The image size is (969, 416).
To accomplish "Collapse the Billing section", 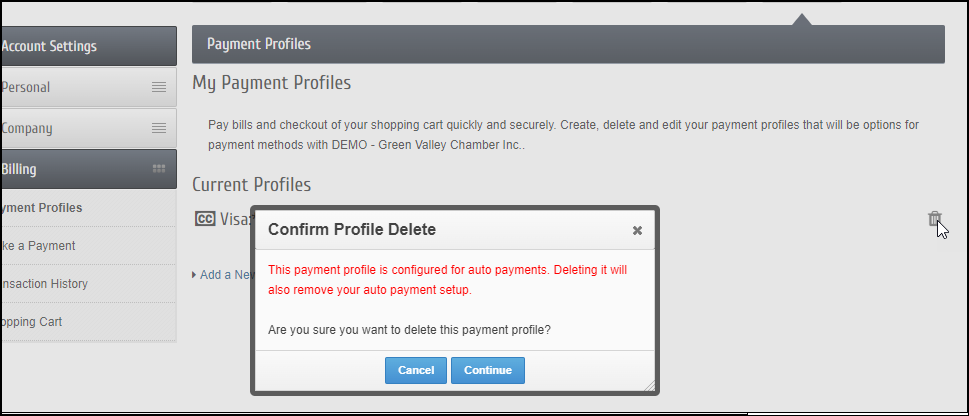I will coord(60,169).
